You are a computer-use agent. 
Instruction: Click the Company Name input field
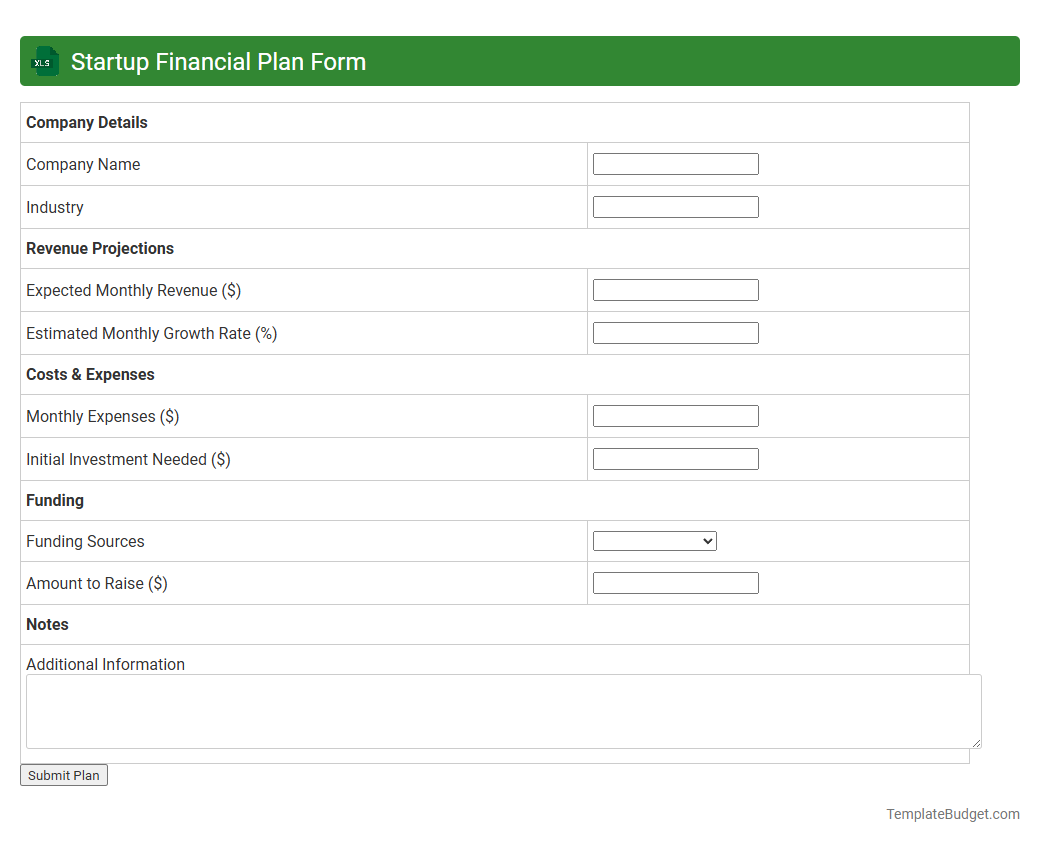point(675,163)
